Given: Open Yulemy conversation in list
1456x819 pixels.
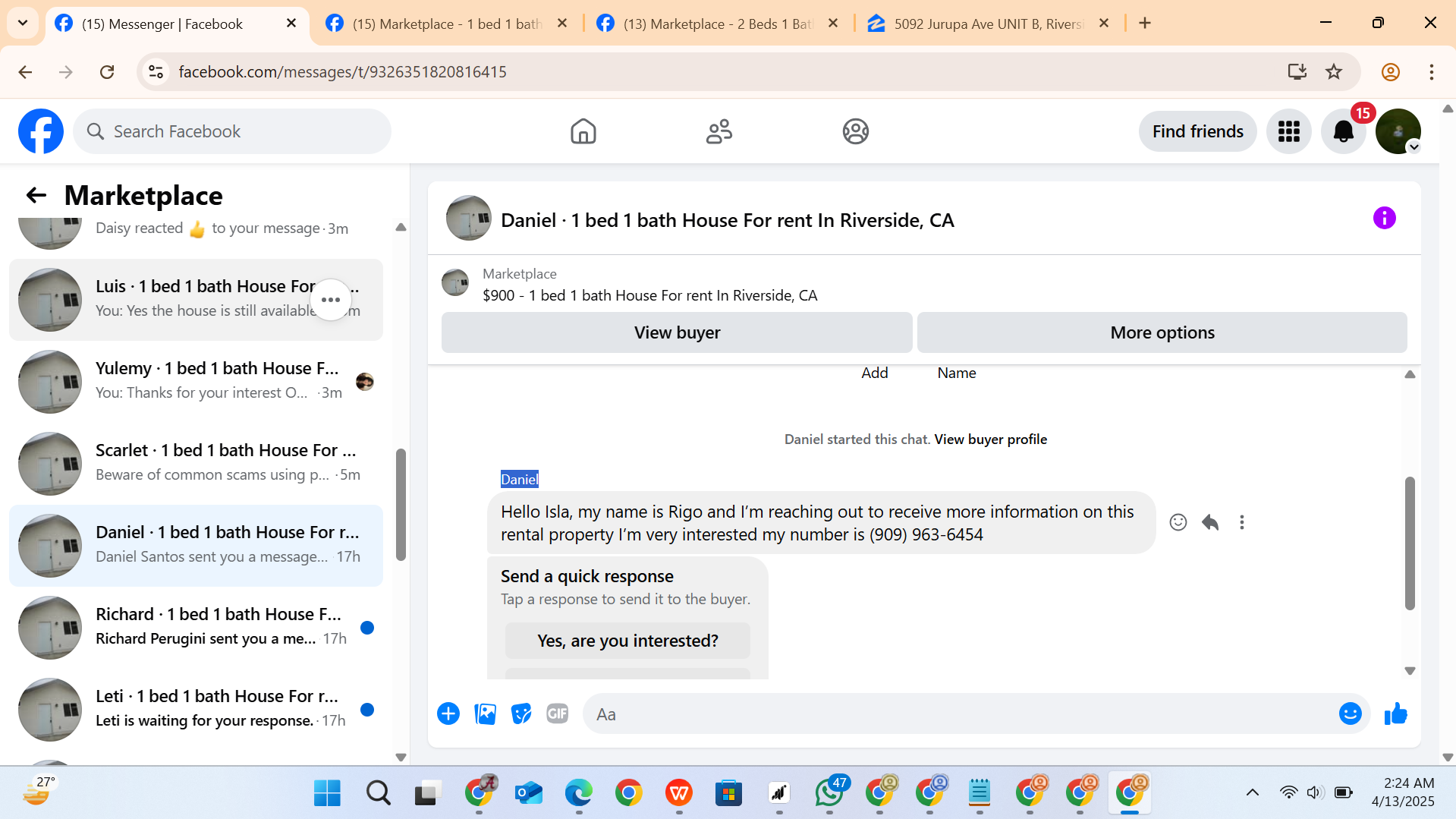Looking at the screenshot, I should coord(196,381).
